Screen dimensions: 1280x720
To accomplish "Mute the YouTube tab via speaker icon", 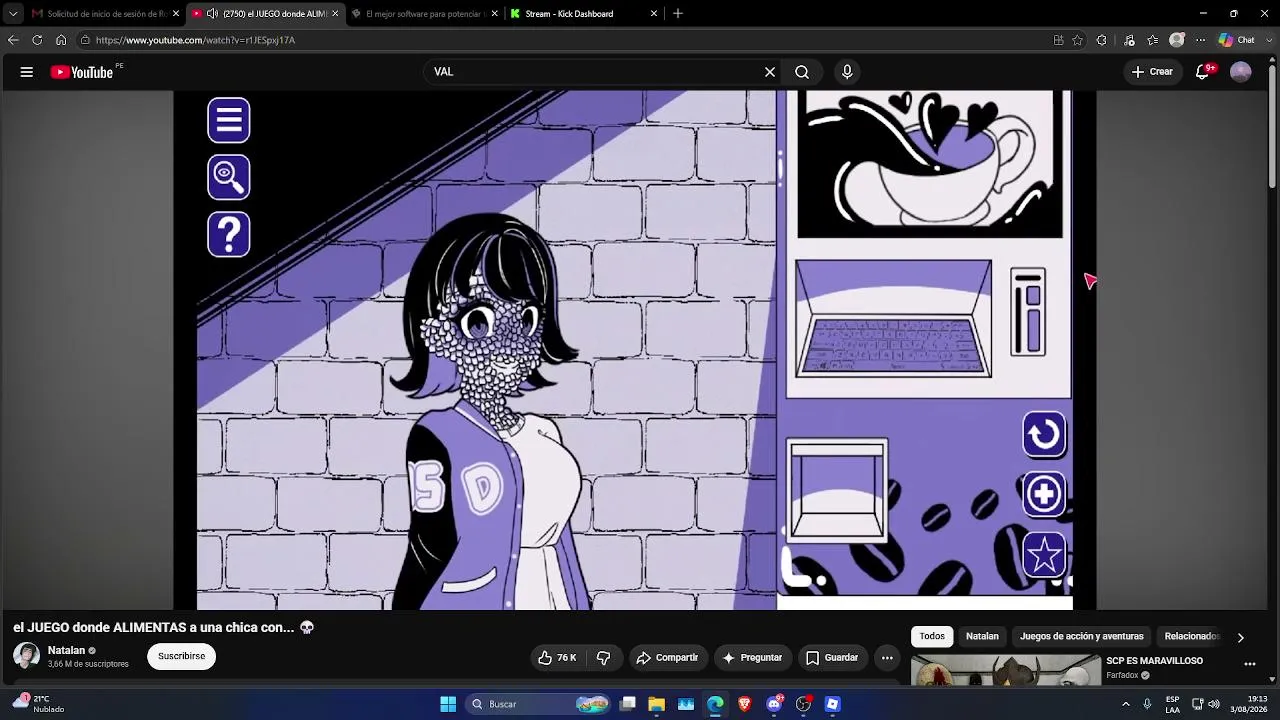I will [212, 14].
